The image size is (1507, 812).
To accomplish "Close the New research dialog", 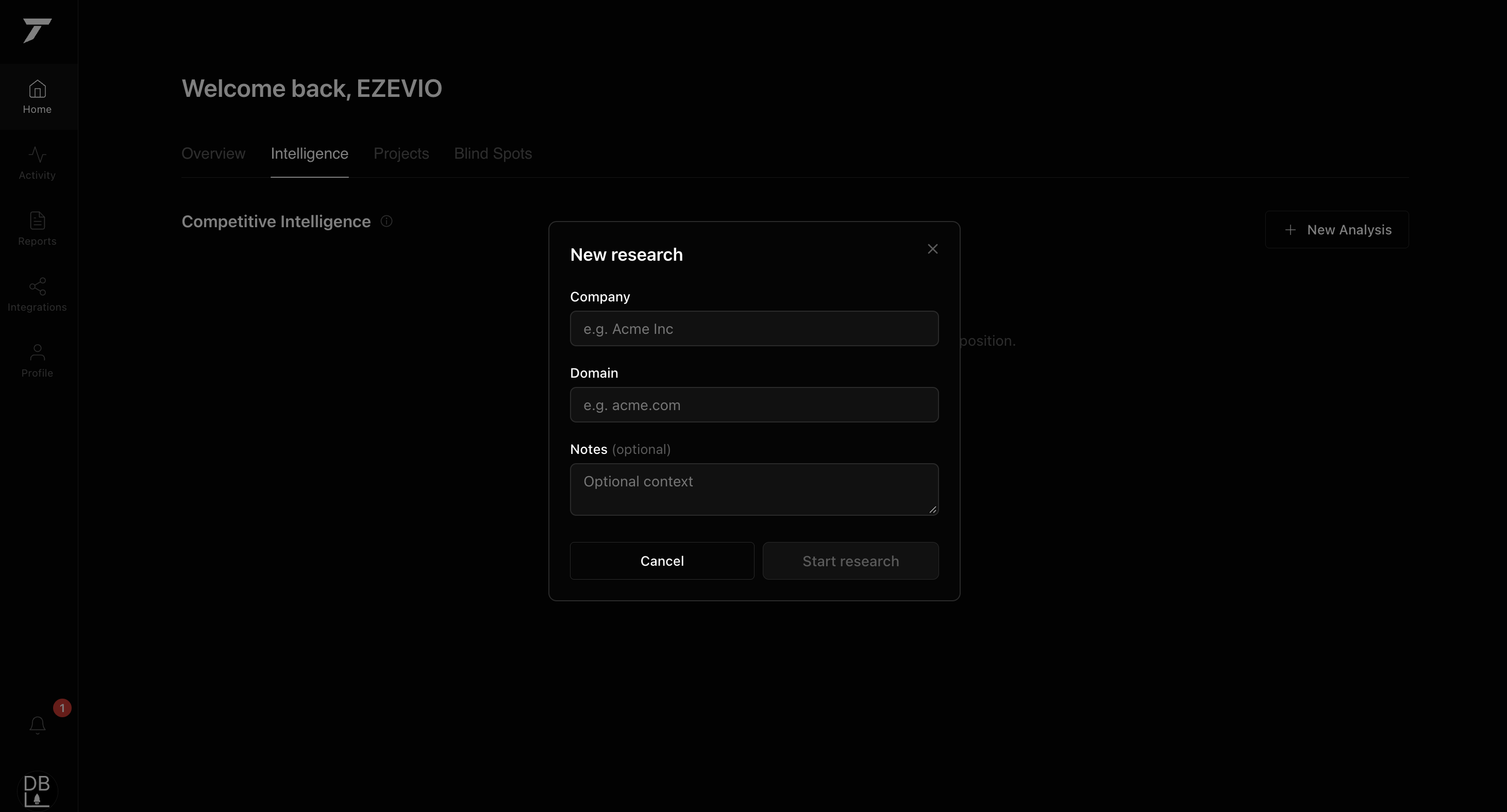I will pos(932,249).
